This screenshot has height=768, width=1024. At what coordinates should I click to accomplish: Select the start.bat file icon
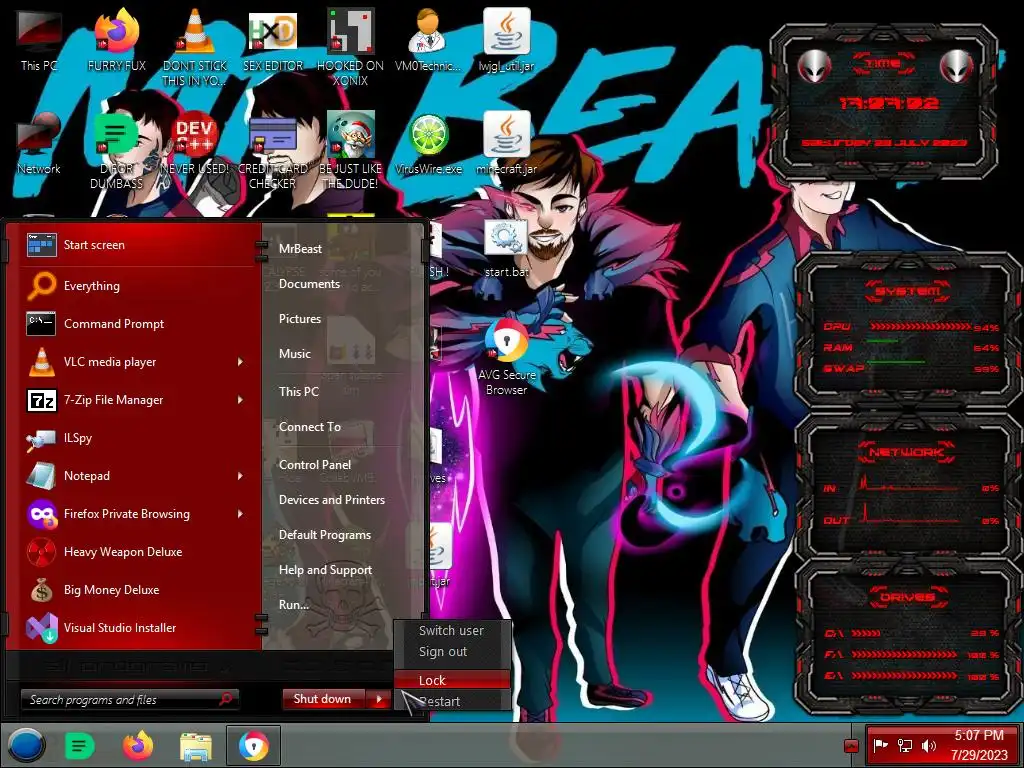506,248
